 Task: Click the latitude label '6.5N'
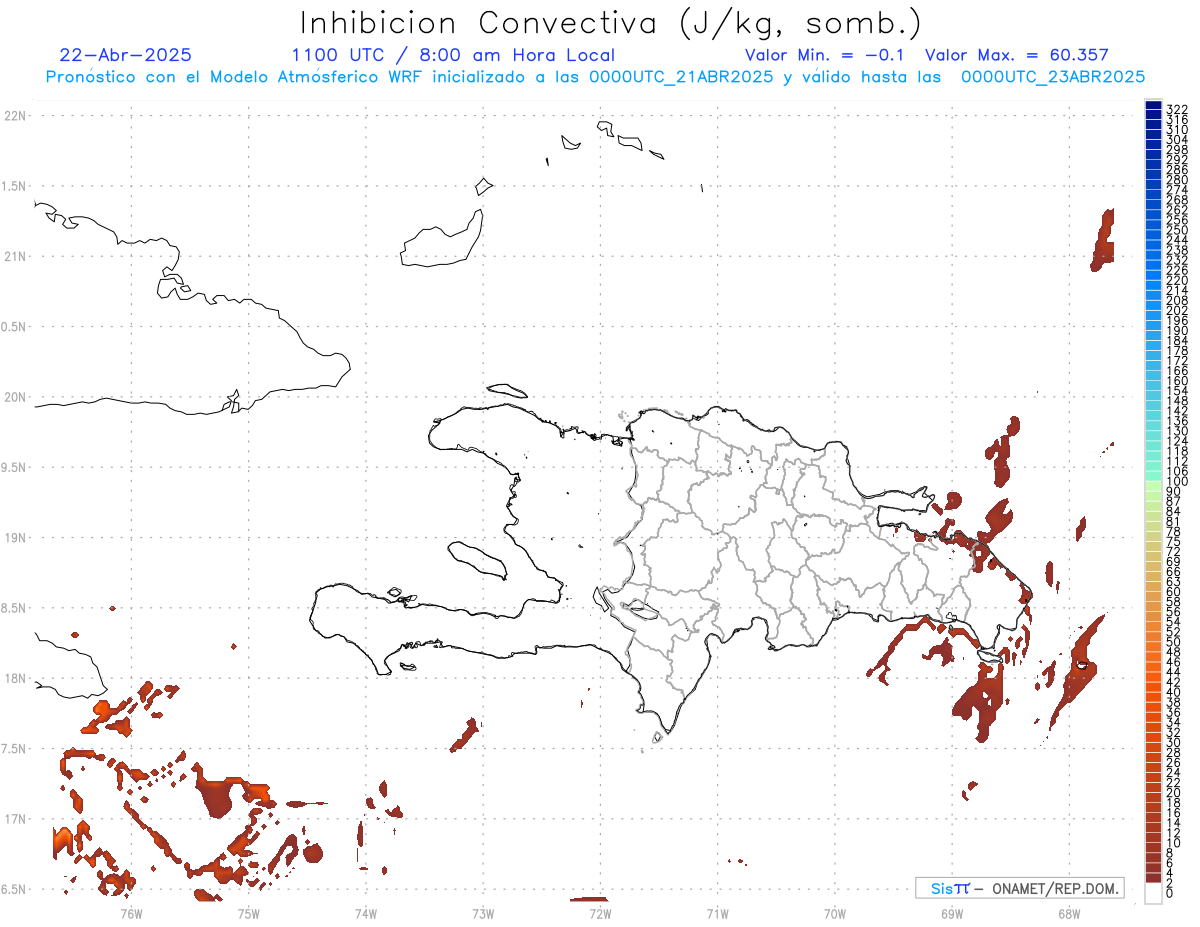click(14, 889)
